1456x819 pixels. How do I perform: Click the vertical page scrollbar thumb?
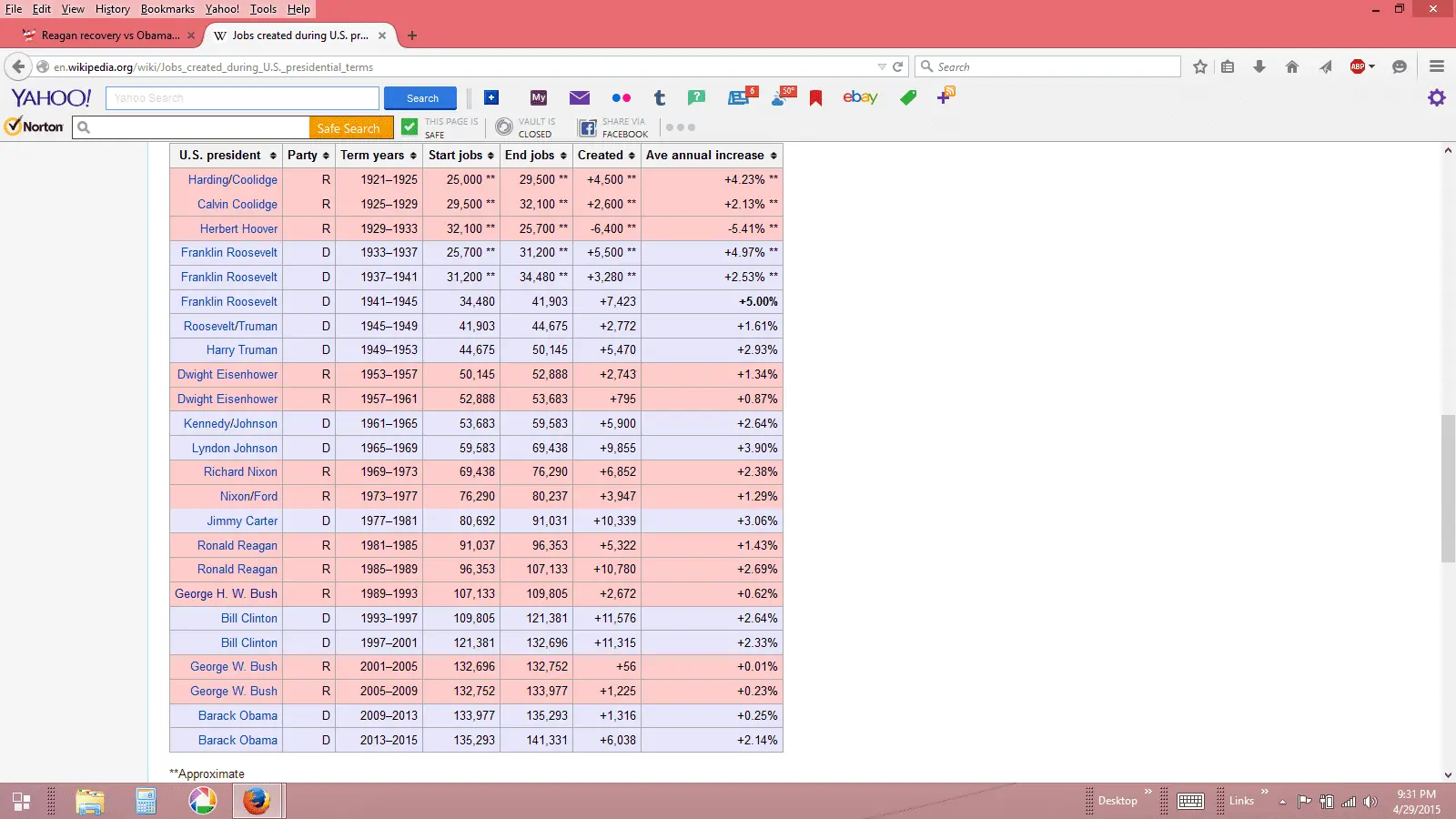click(1448, 488)
